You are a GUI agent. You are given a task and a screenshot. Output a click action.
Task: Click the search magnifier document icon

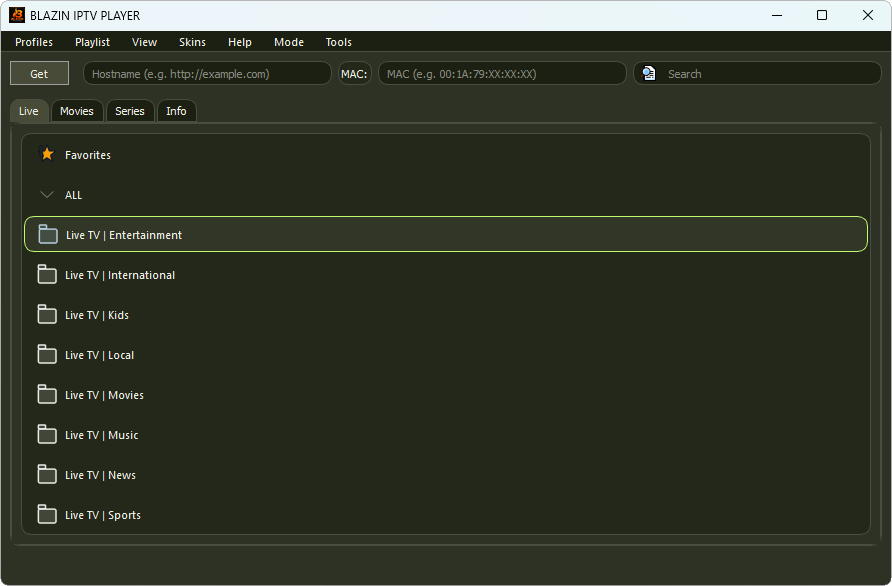[x=649, y=73]
